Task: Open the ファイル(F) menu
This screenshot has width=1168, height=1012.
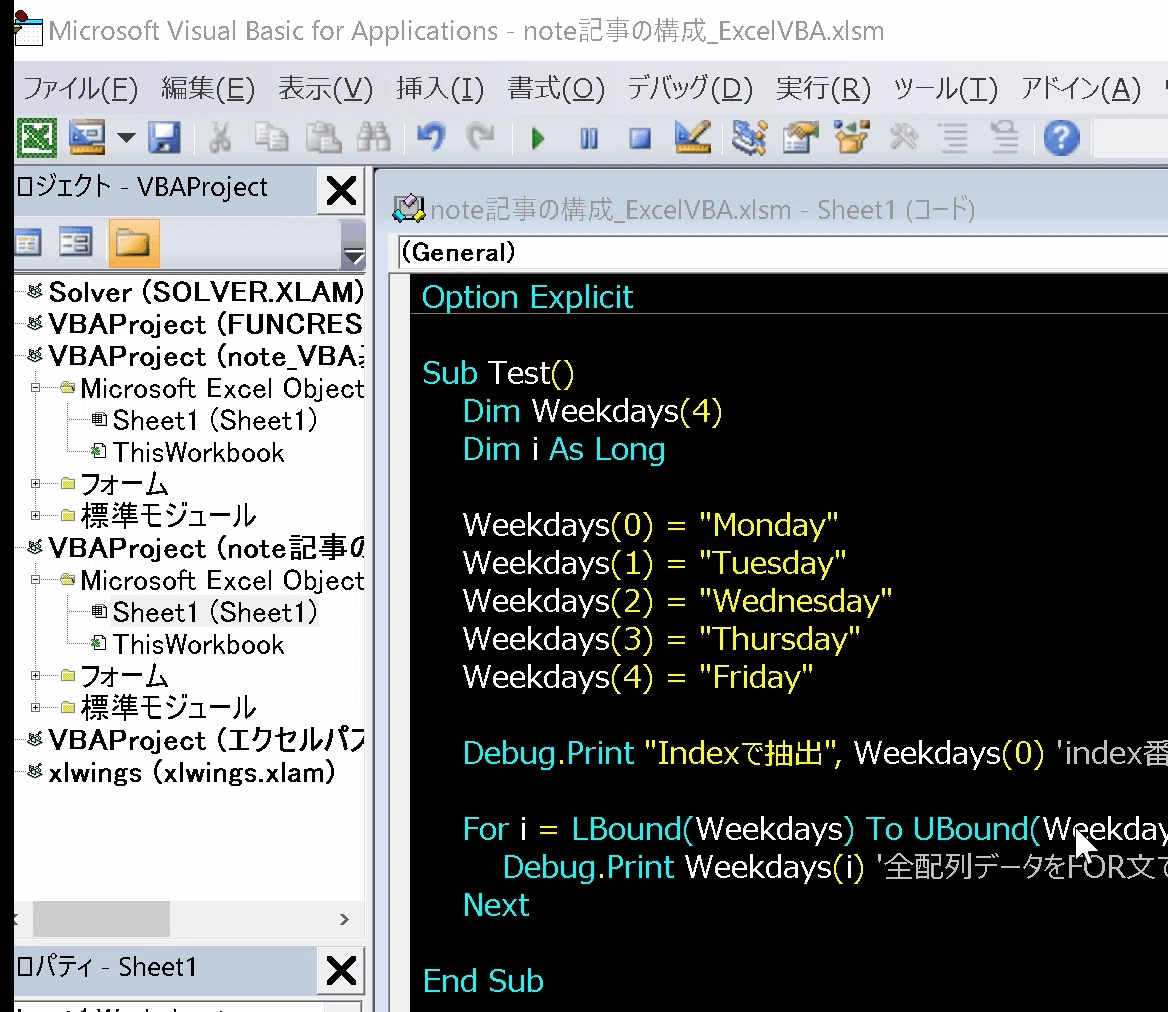Action: (80, 89)
